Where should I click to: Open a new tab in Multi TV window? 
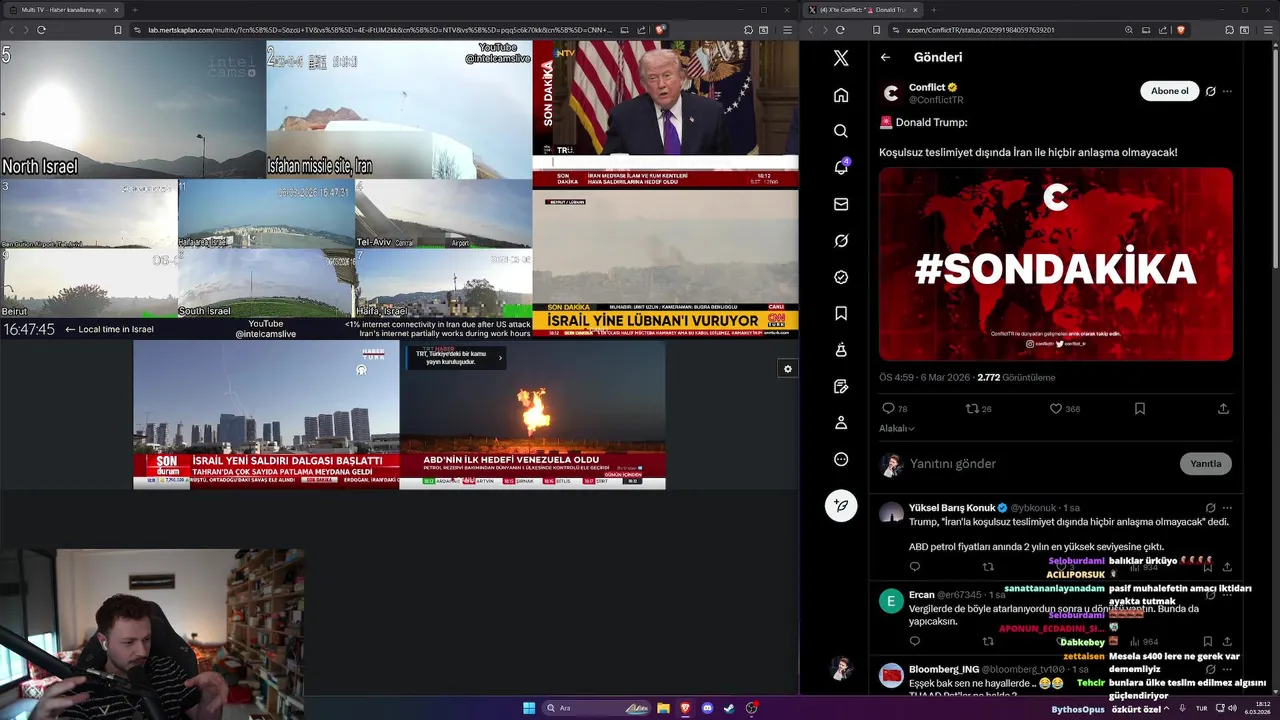pyautogui.click(x=135, y=10)
